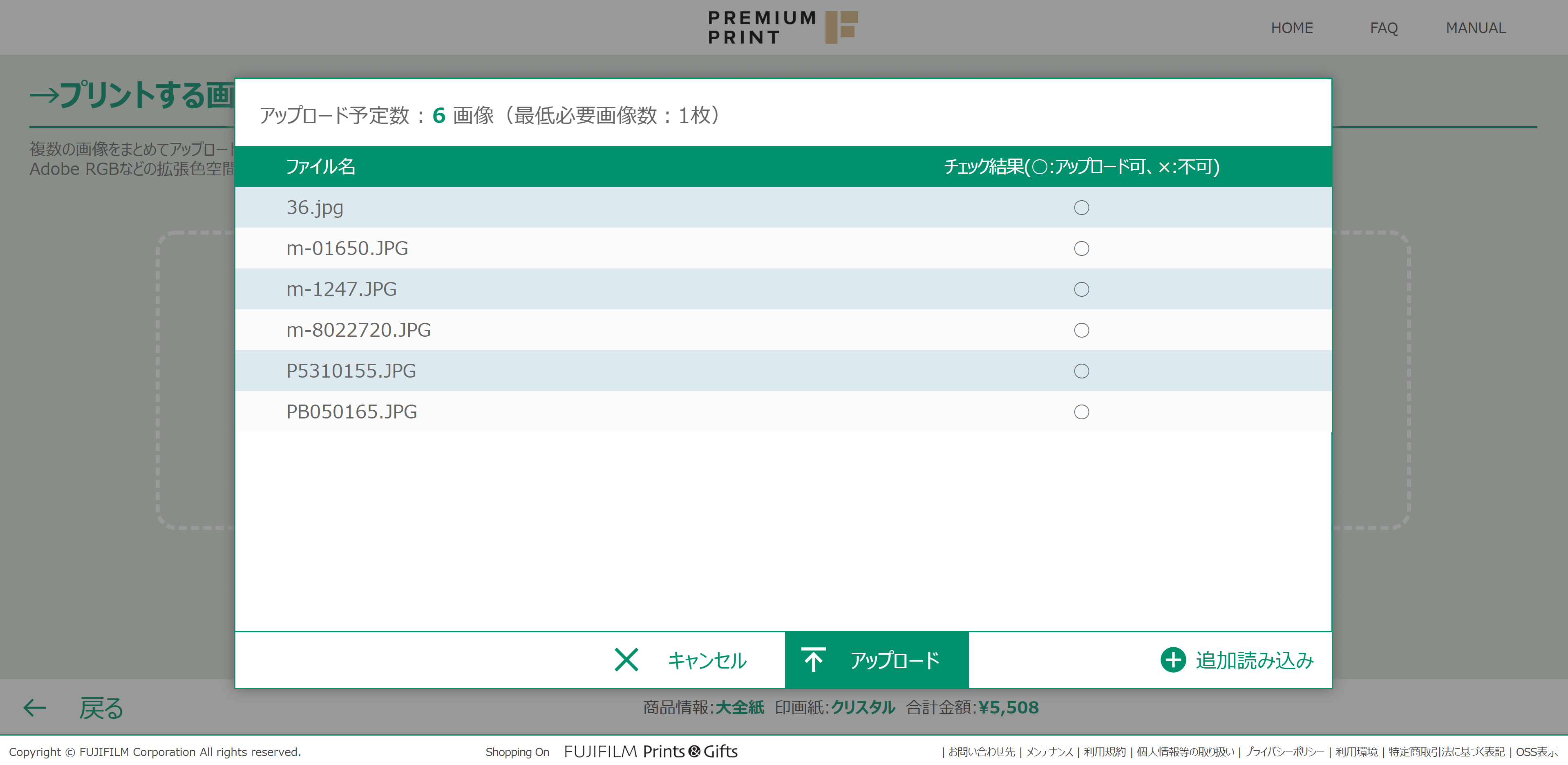
Task: Click check result circle for 36.jpg
Action: (1081, 208)
